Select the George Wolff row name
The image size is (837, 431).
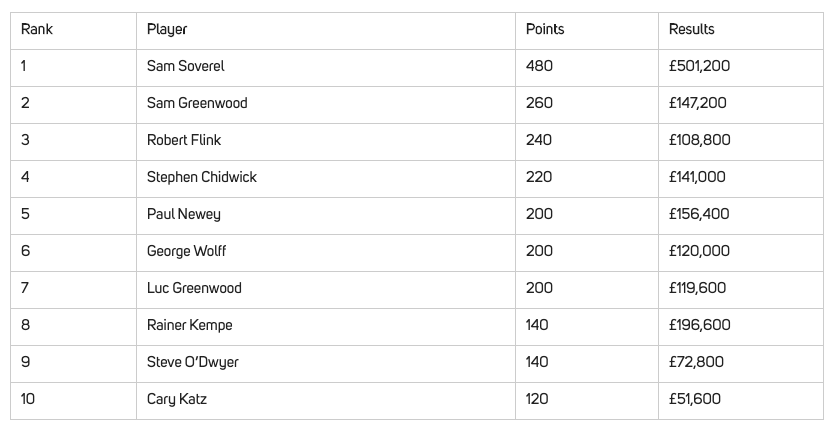(186, 251)
